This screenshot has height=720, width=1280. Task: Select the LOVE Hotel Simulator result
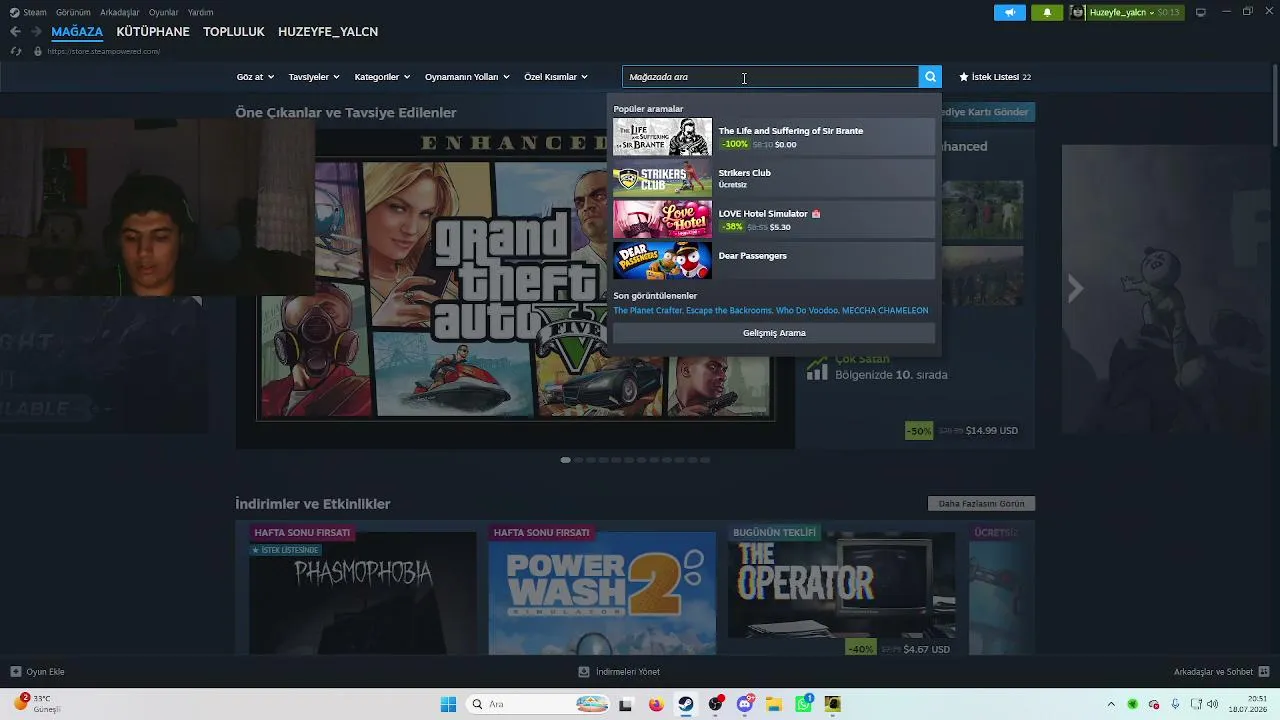[x=774, y=219]
